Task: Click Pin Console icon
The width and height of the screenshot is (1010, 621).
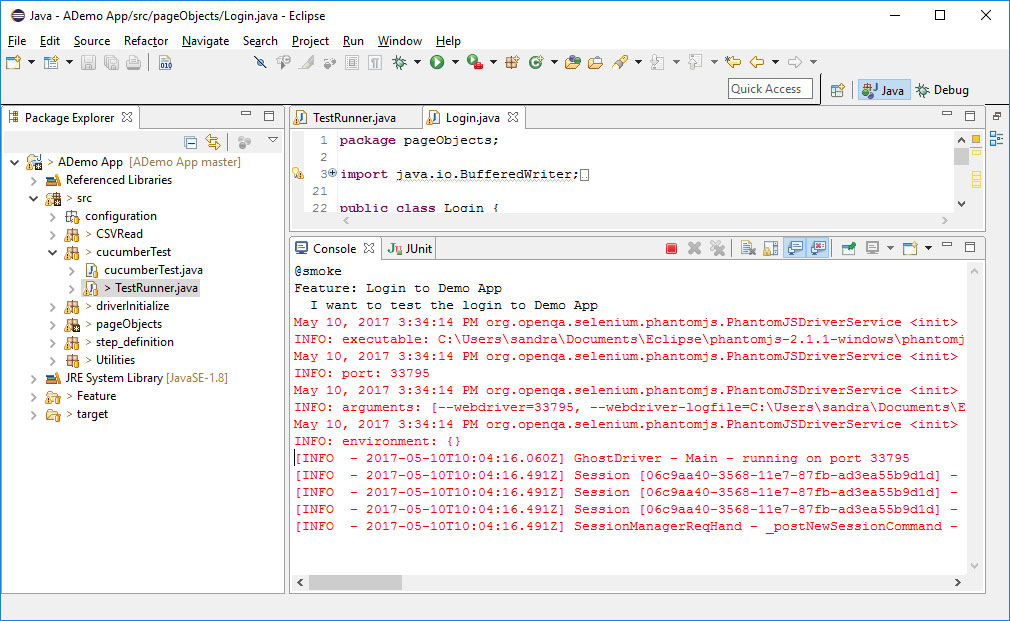Action: click(848, 249)
